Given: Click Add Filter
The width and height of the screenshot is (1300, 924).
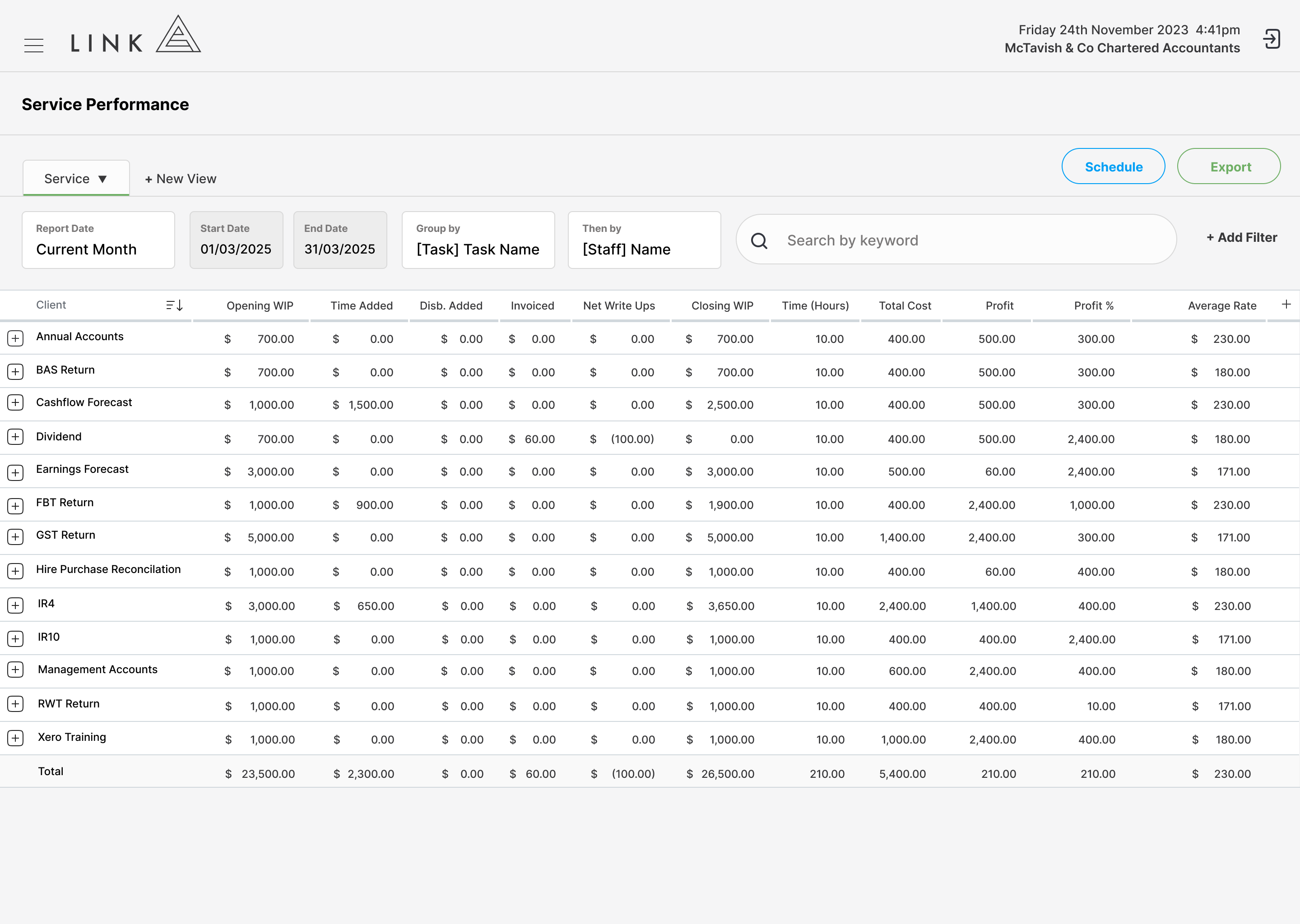Looking at the screenshot, I should click(x=1241, y=238).
